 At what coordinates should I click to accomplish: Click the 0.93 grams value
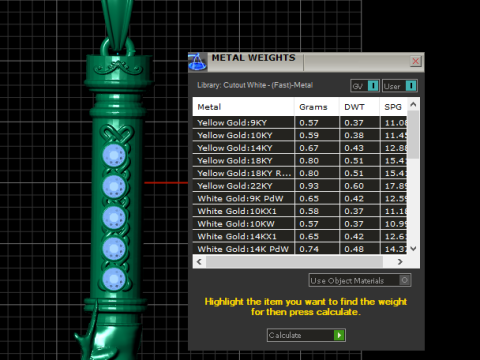309,186
